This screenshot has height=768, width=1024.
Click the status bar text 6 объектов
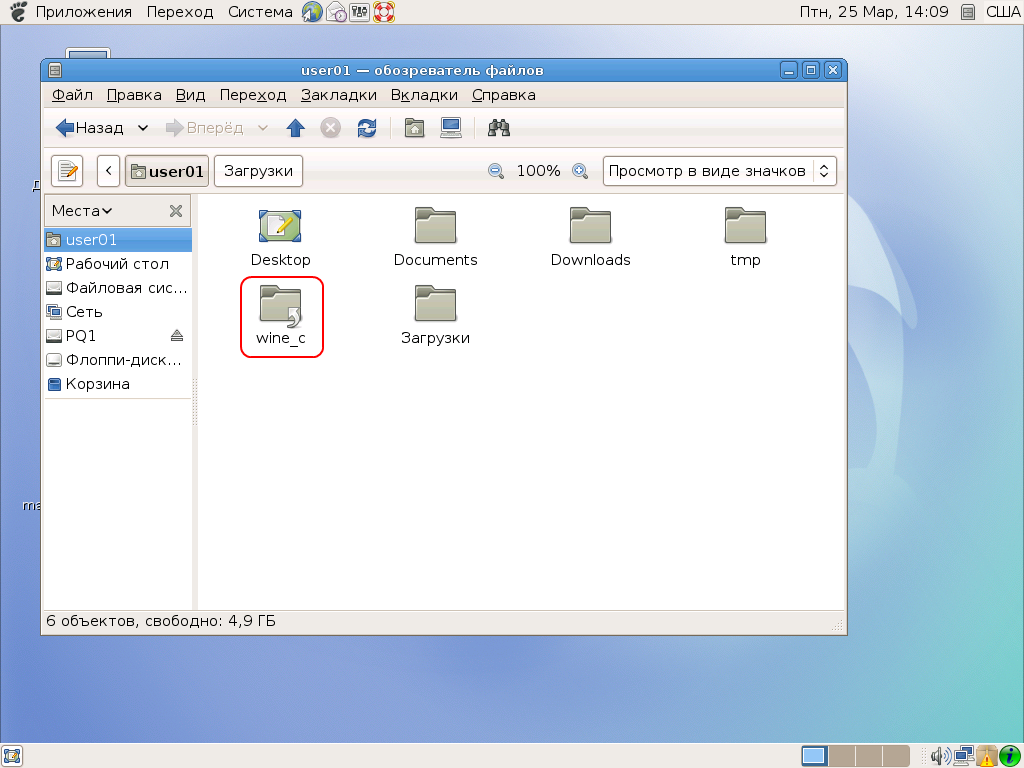(x=161, y=620)
